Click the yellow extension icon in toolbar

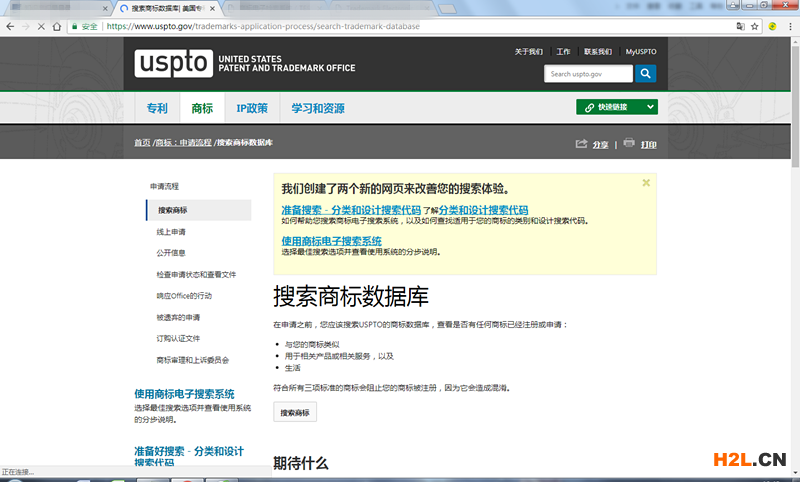772,27
